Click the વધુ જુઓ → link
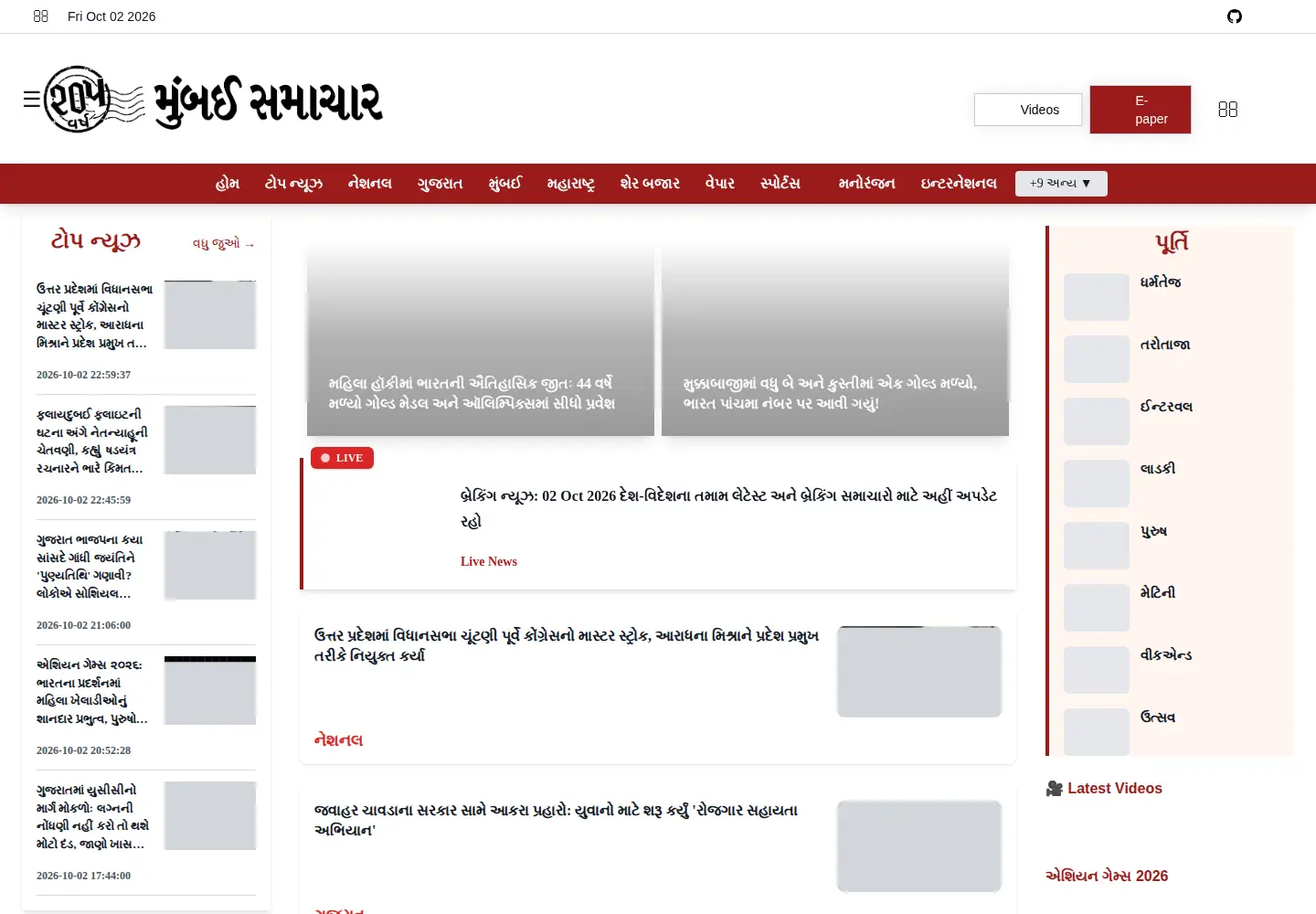Viewport: 1316px width, 914px height. tap(224, 244)
